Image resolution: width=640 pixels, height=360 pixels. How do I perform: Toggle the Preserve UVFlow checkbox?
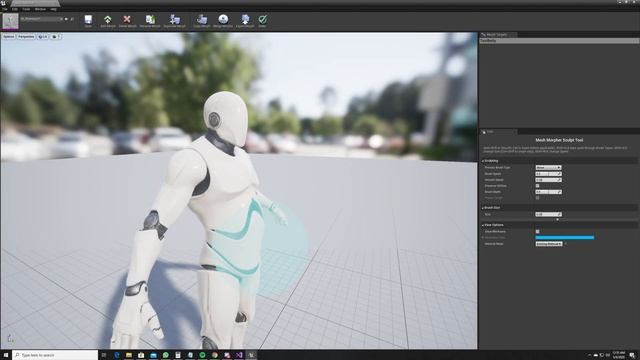pos(538,186)
